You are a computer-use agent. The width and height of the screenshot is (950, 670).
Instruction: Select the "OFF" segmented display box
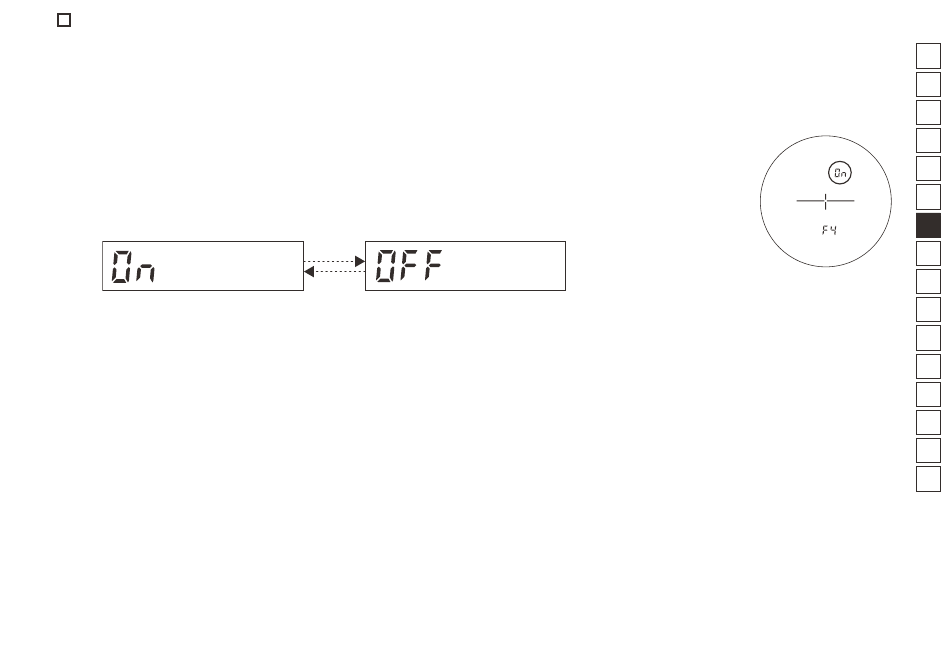point(465,266)
